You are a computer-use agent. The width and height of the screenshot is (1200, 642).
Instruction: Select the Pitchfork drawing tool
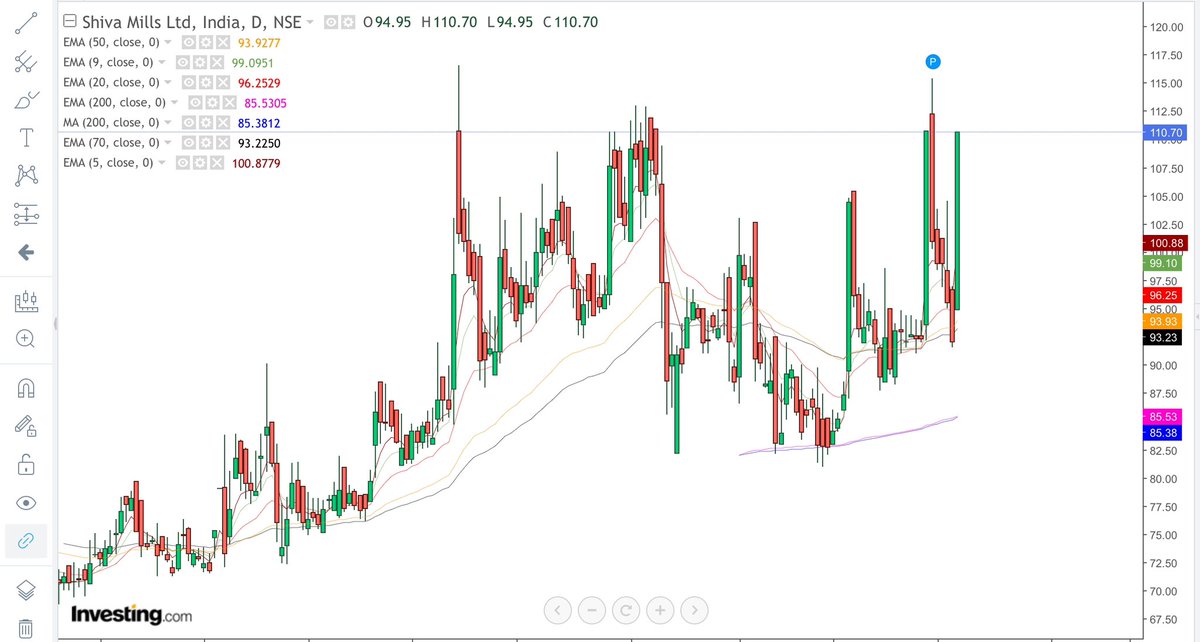[x=27, y=63]
